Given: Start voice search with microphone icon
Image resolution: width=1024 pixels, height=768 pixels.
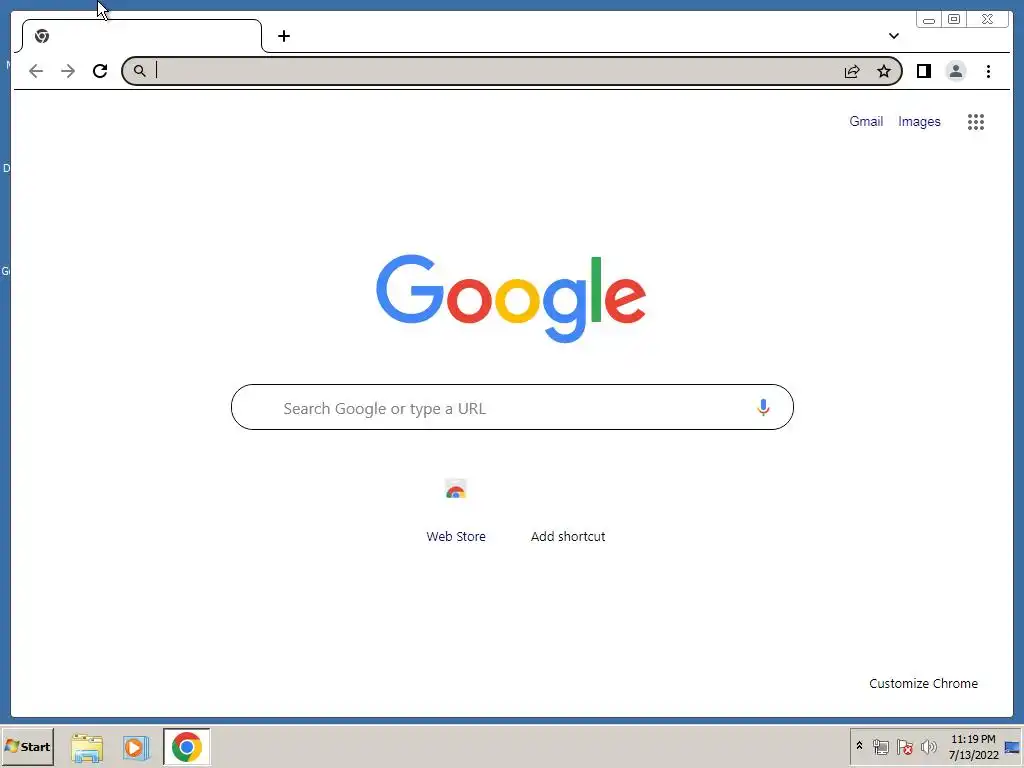Looking at the screenshot, I should 763,408.
